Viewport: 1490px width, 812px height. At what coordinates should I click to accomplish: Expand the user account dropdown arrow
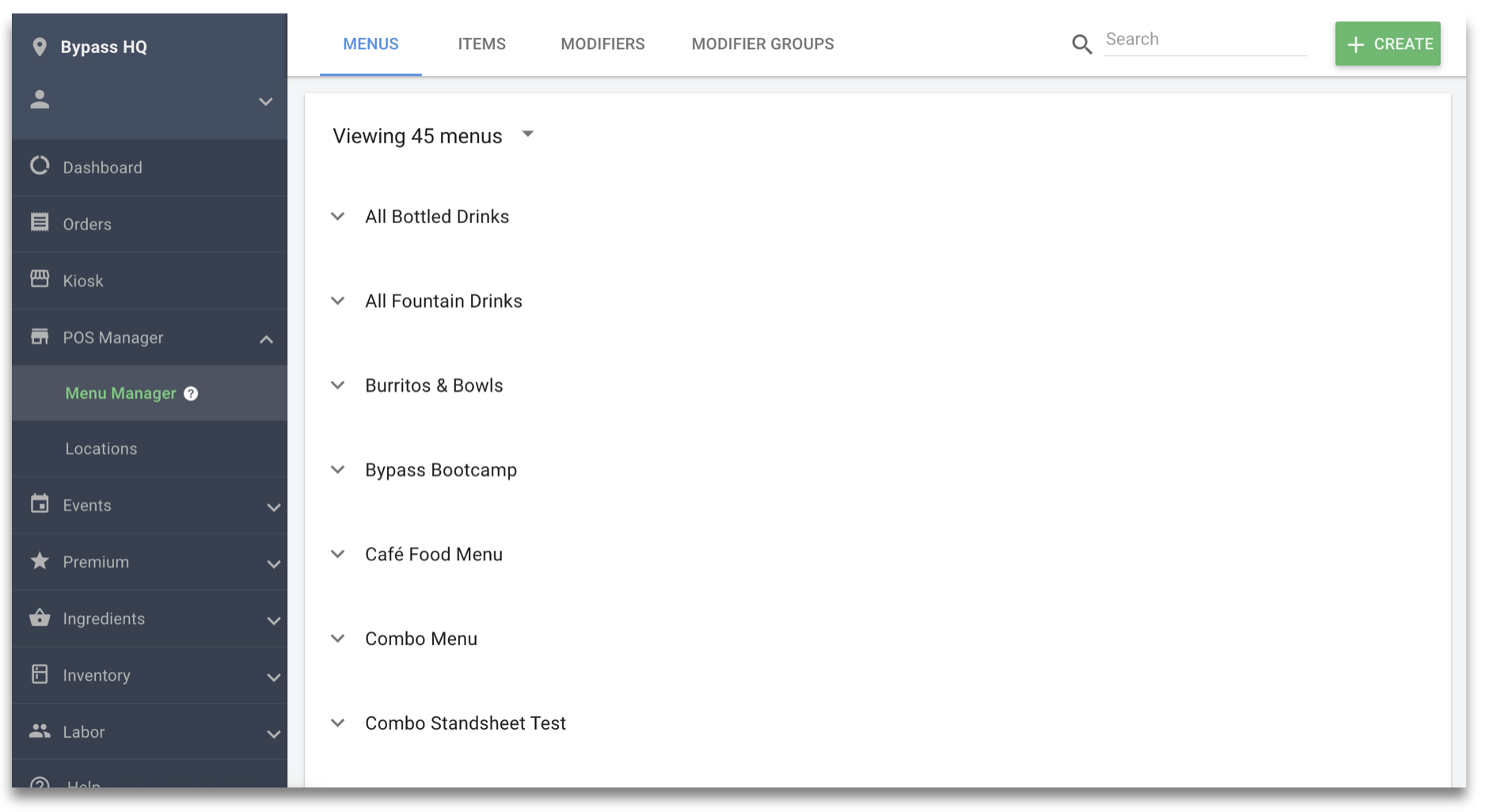[266, 101]
